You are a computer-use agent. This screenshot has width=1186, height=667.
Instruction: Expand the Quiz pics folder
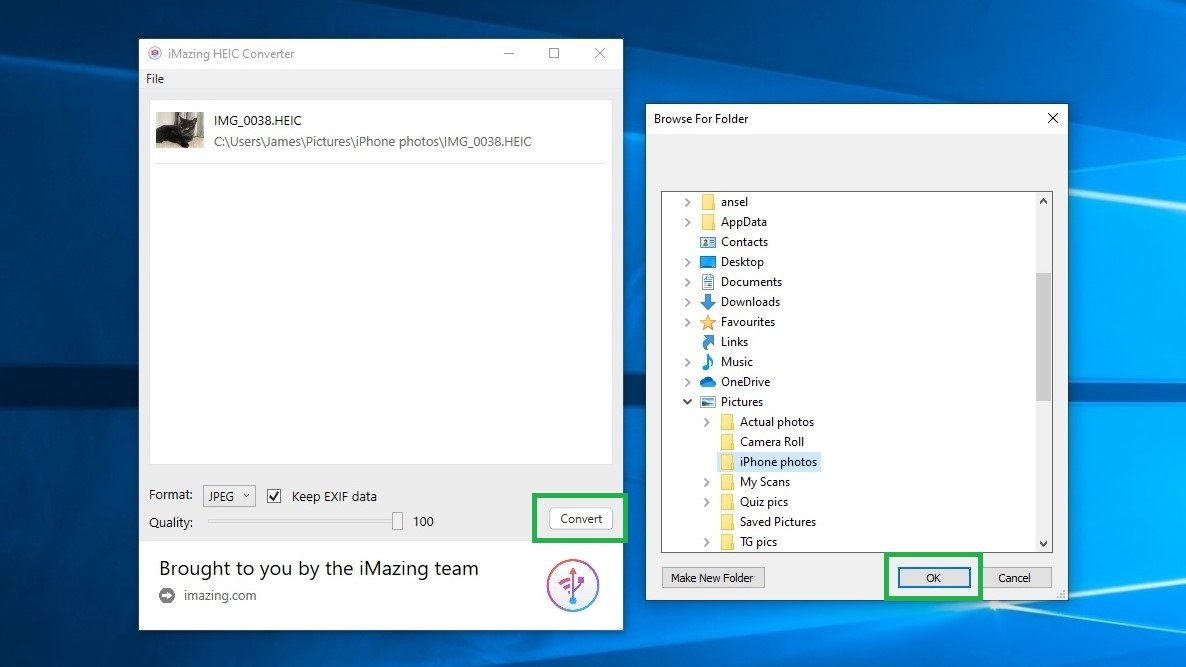(x=707, y=501)
